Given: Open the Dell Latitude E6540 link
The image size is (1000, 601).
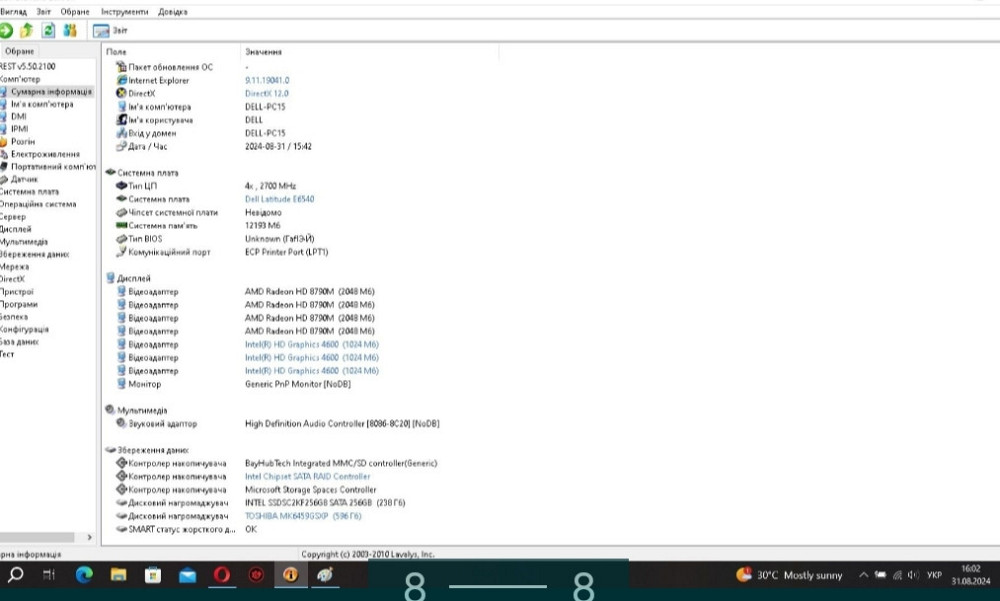Looking at the screenshot, I should click(282, 198).
